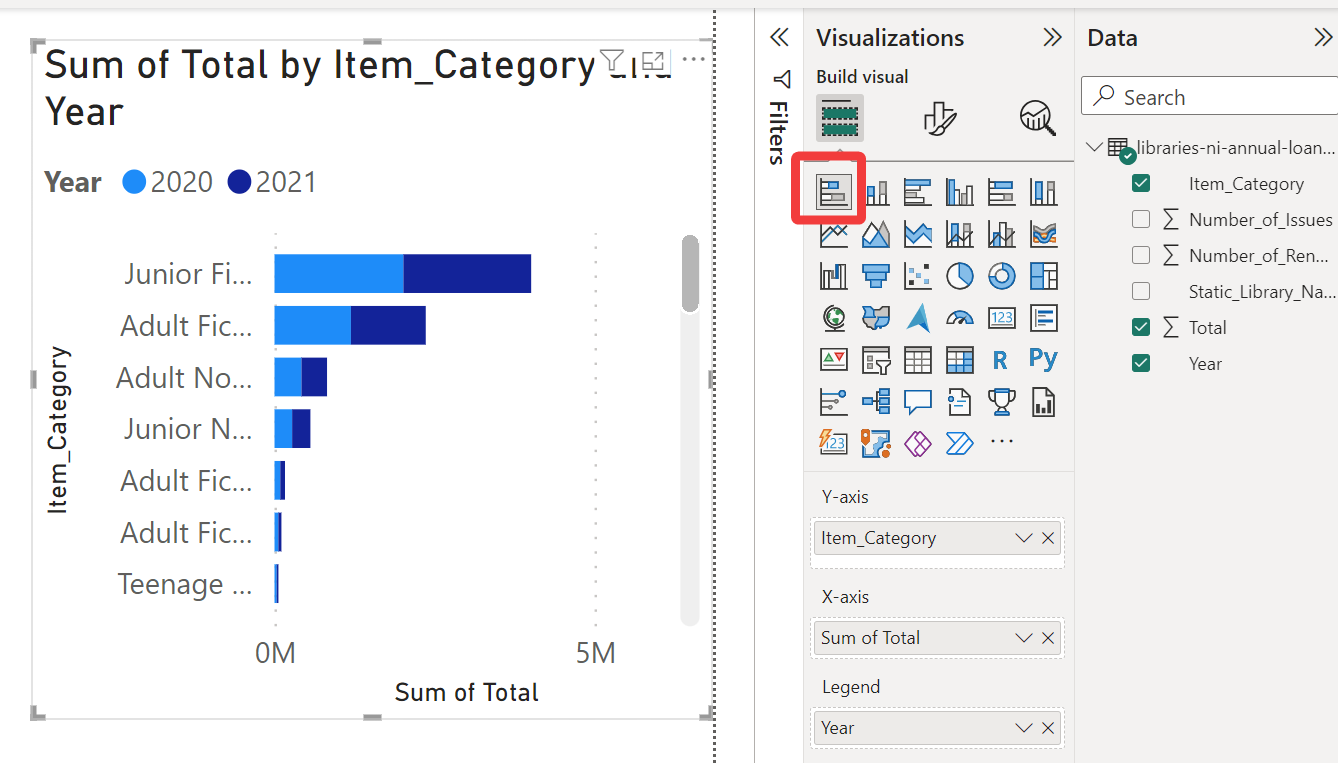The image size is (1338, 763).
Task: Collapse the libraries-ni-annual-loan table
Action: click(1095, 148)
